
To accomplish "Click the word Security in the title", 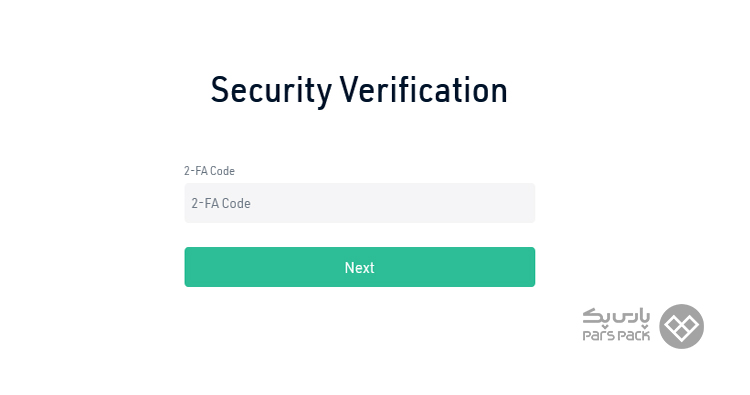I will [x=271, y=90].
